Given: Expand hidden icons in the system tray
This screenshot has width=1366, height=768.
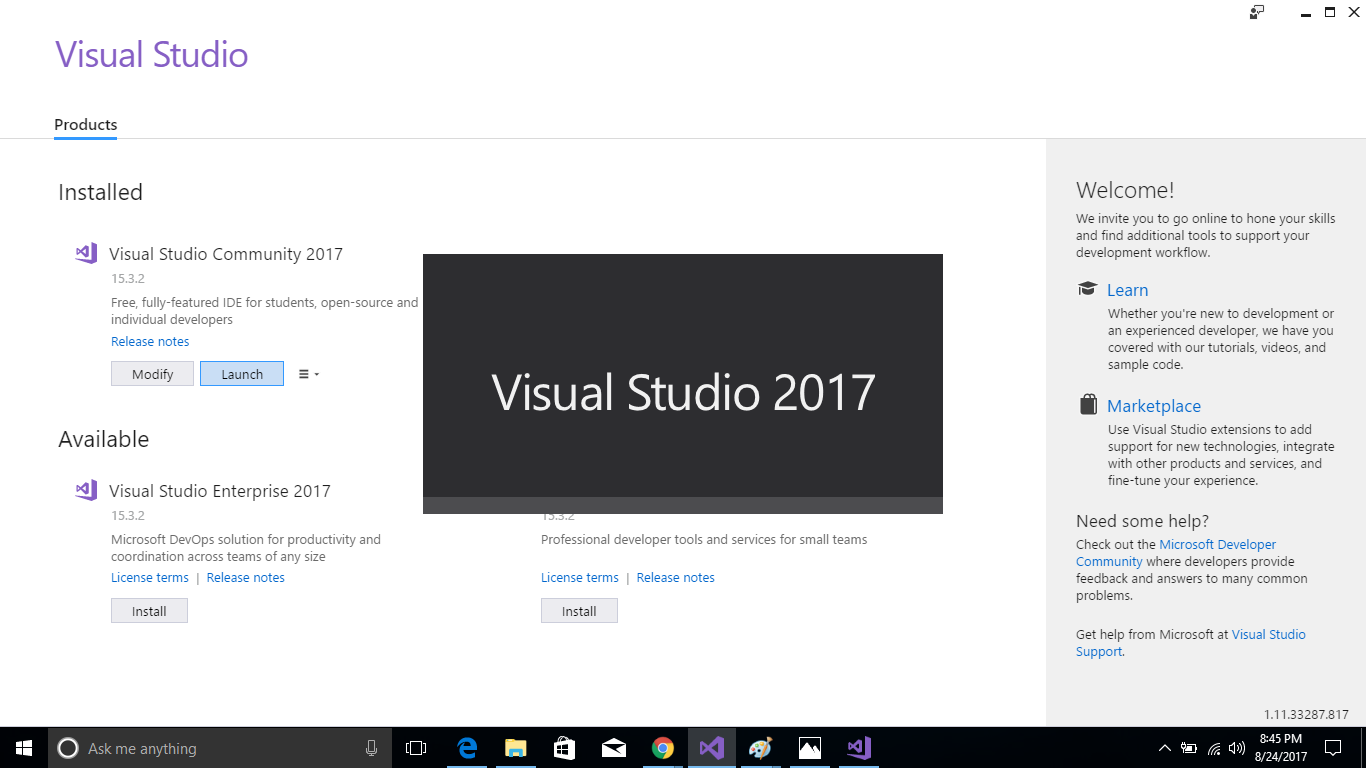Looking at the screenshot, I should coord(1164,747).
